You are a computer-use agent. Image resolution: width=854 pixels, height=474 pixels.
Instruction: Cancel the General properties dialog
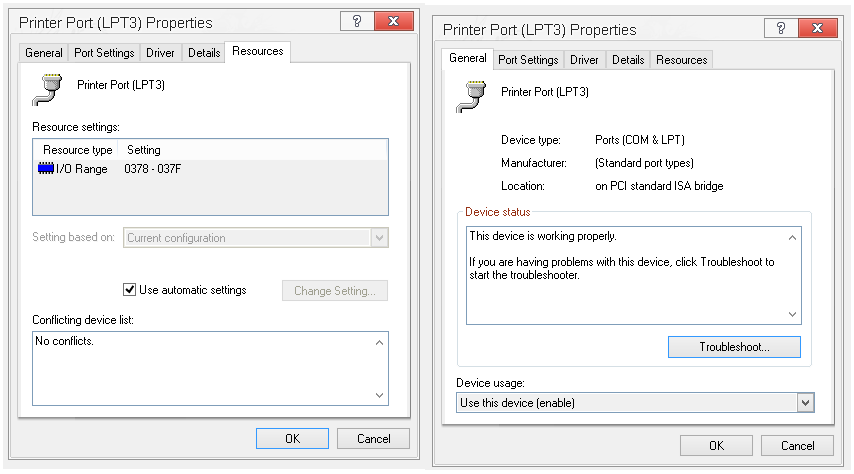tap(797, 445)
